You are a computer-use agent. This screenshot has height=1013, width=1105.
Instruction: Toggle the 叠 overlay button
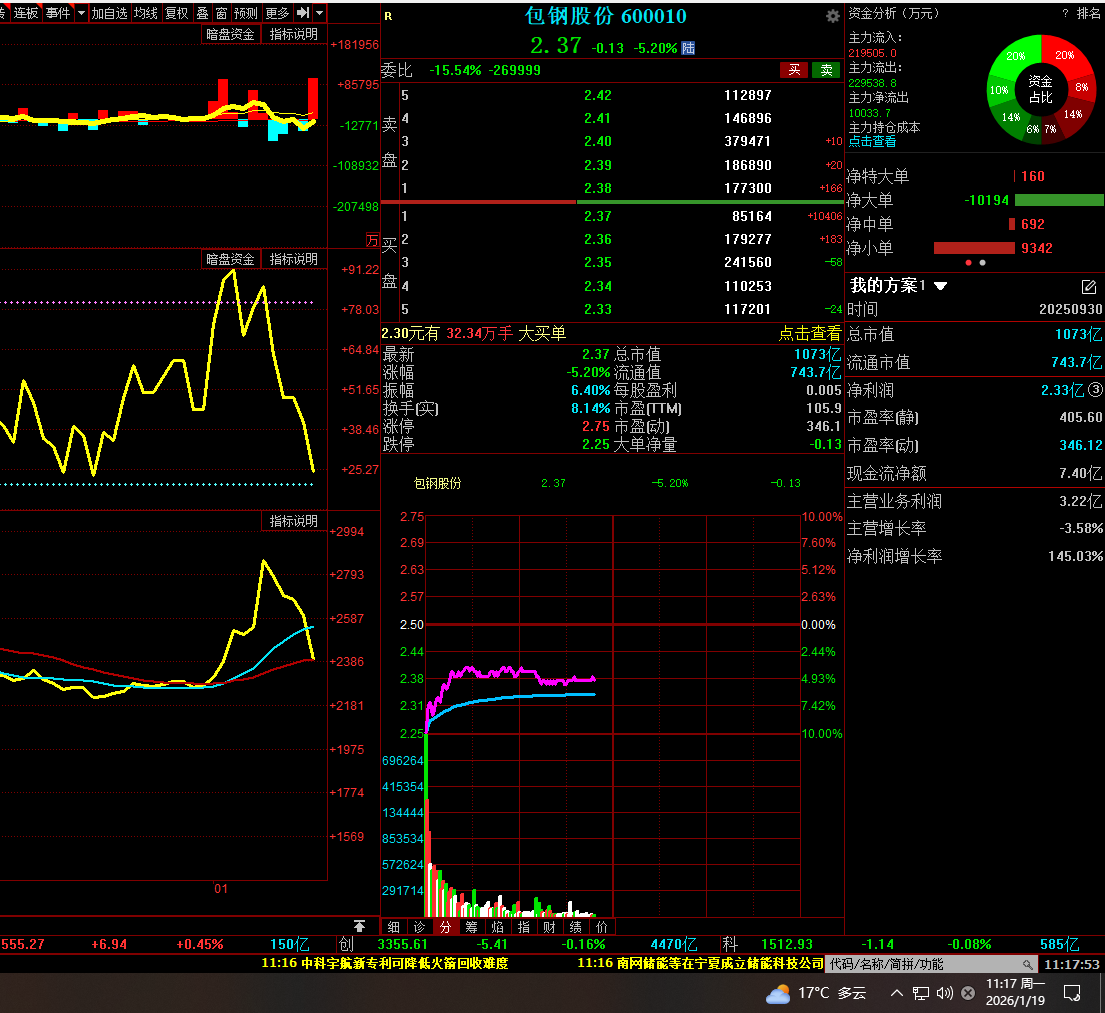click(x=202, y=13)
